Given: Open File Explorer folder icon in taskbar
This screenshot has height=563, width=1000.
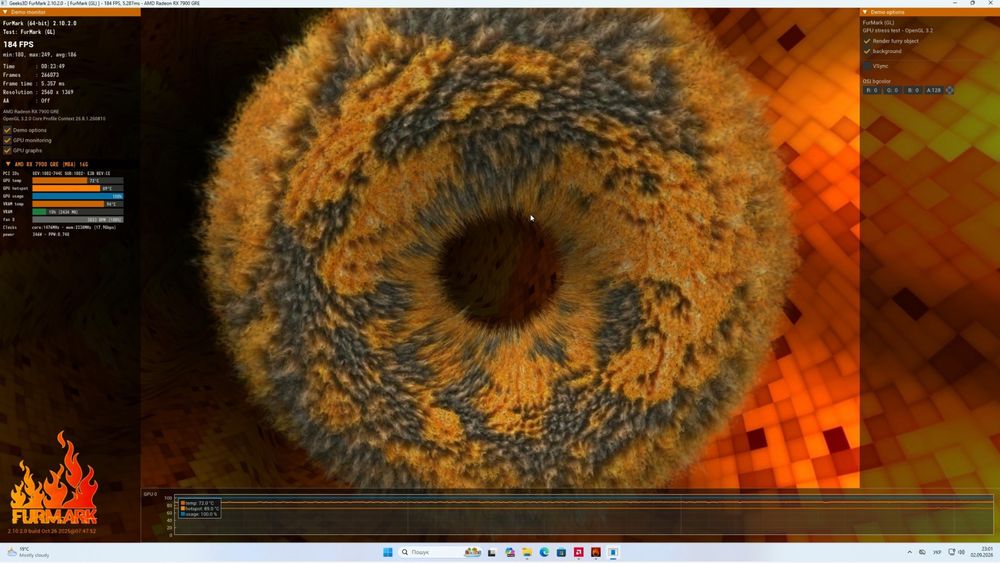Looking at the screenshot, I should (527, 552).
